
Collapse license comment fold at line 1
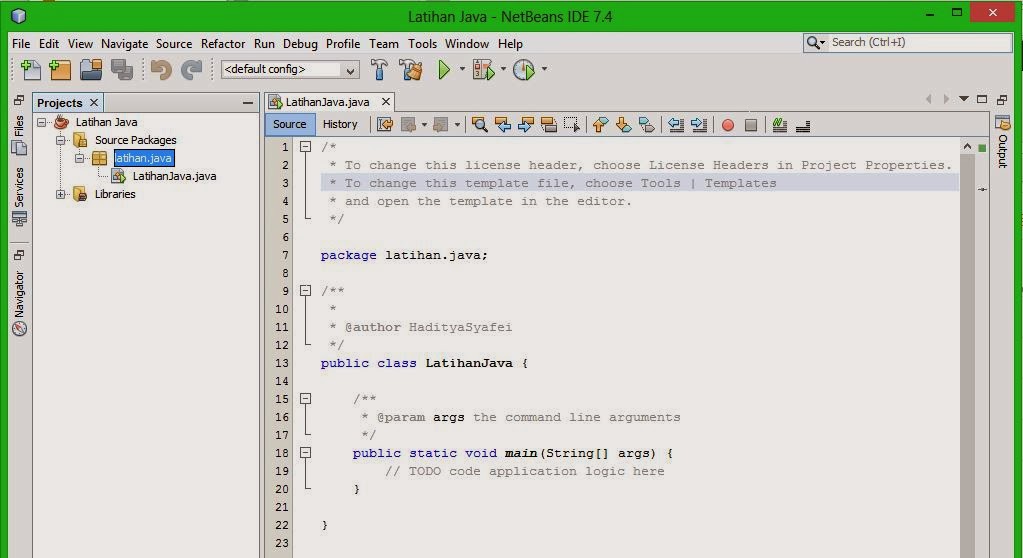[305, 147]
